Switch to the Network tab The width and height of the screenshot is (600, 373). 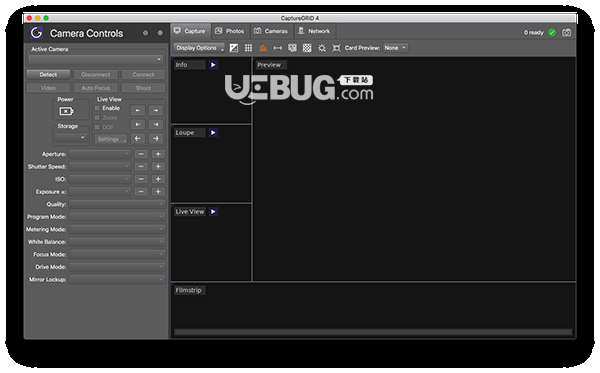pyautogui.click(x=314, y=31)
